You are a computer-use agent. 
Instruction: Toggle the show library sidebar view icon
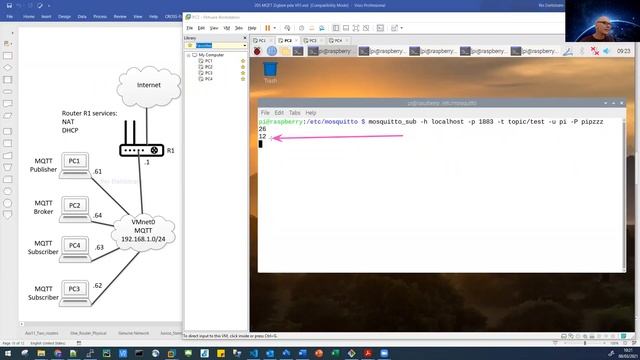click(336, 28)
